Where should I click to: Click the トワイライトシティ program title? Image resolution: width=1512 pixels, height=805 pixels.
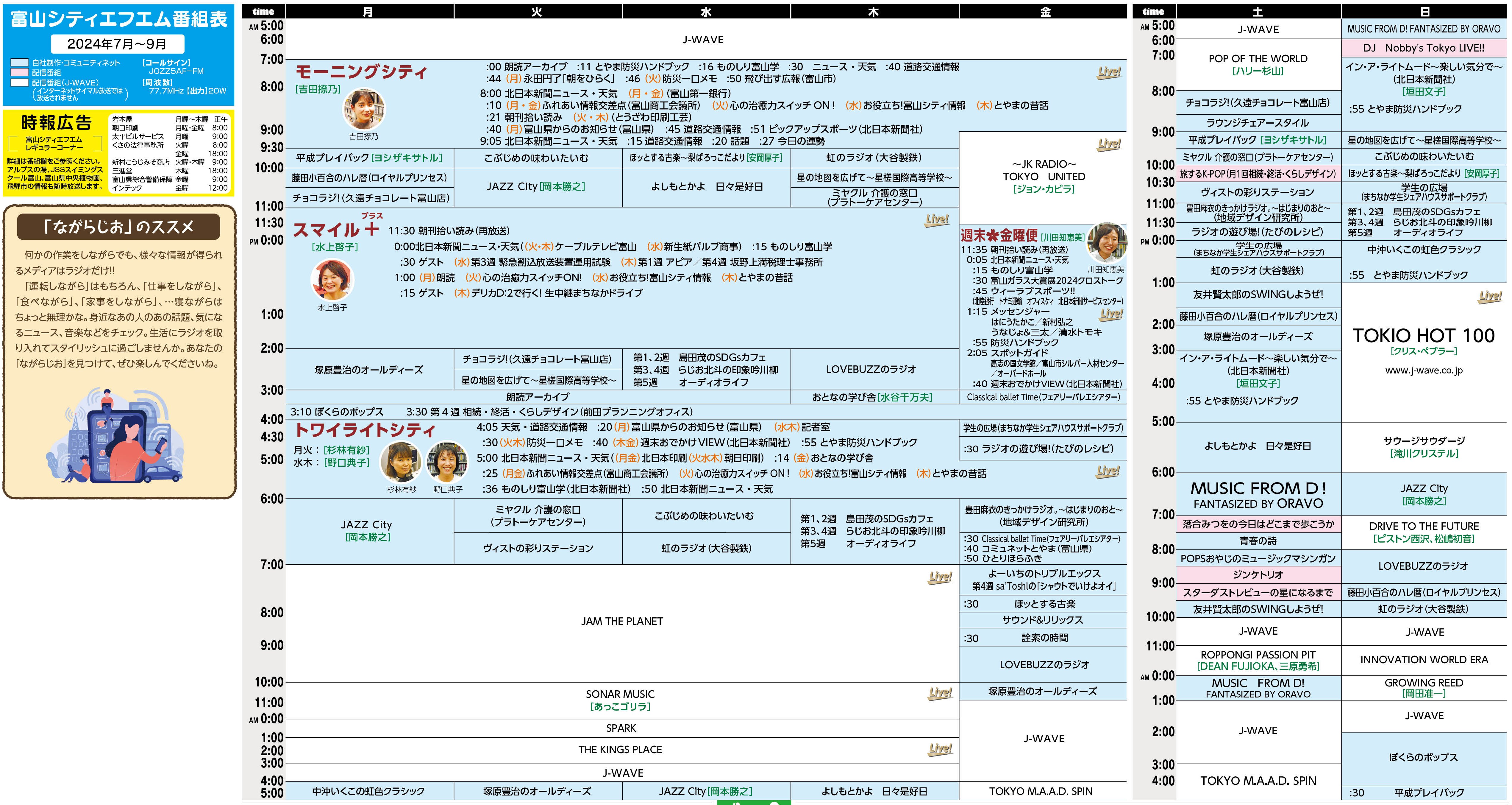pos(365,430)
